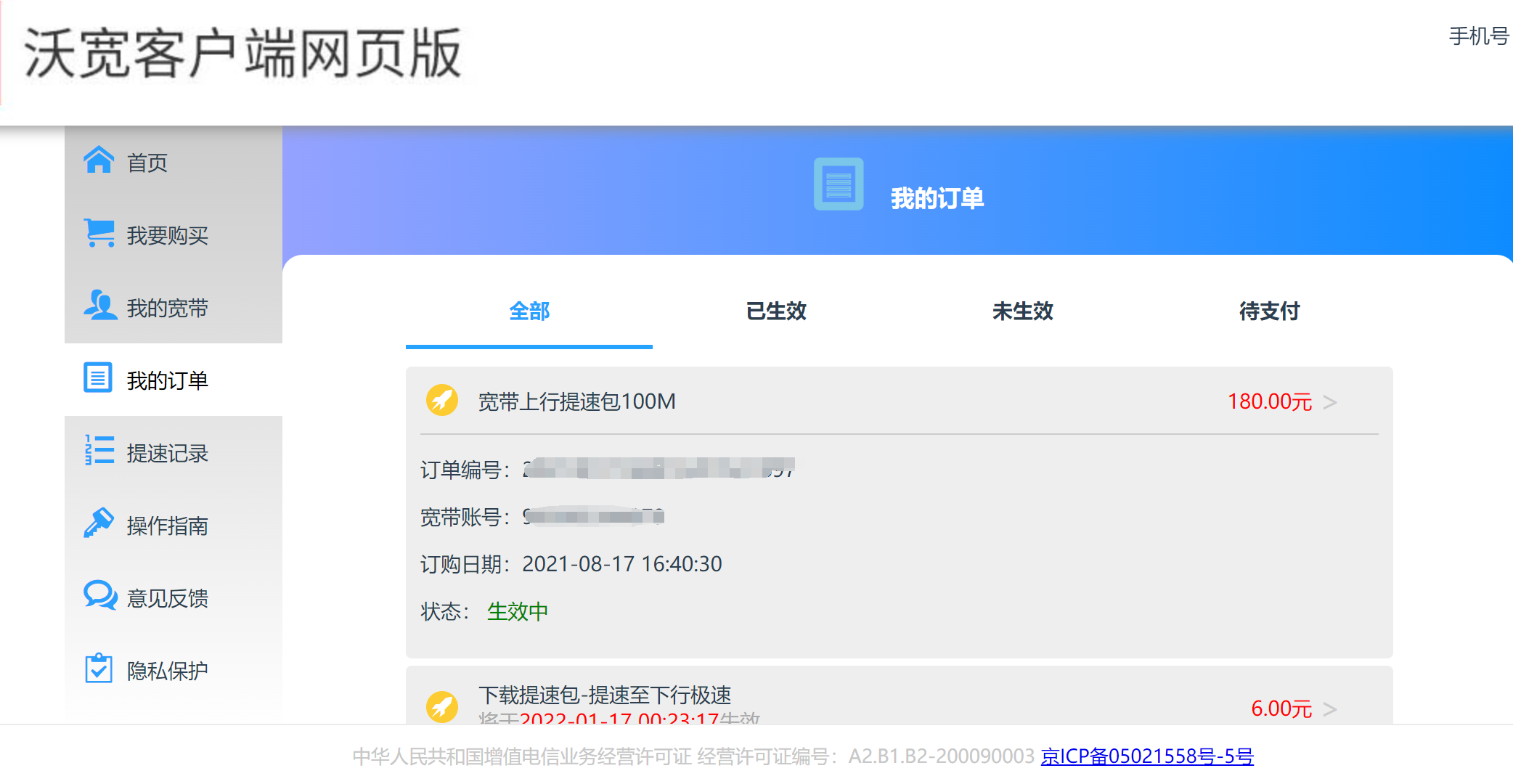Switch to the 全部 tab

click(x=529, y=311)
